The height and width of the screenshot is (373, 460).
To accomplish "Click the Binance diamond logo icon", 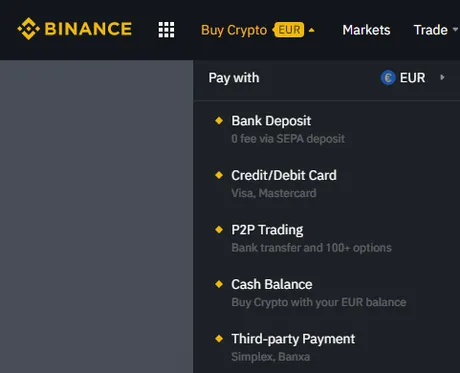I will [x=29, y=29].
